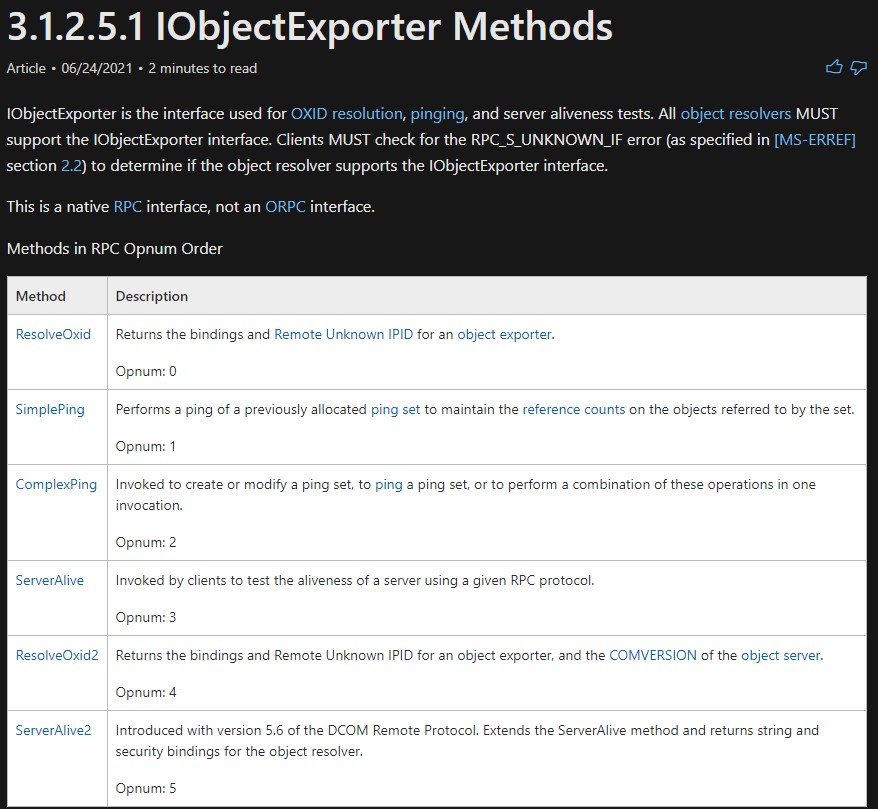Click the thumbs down feedback icon

(858, 68)
